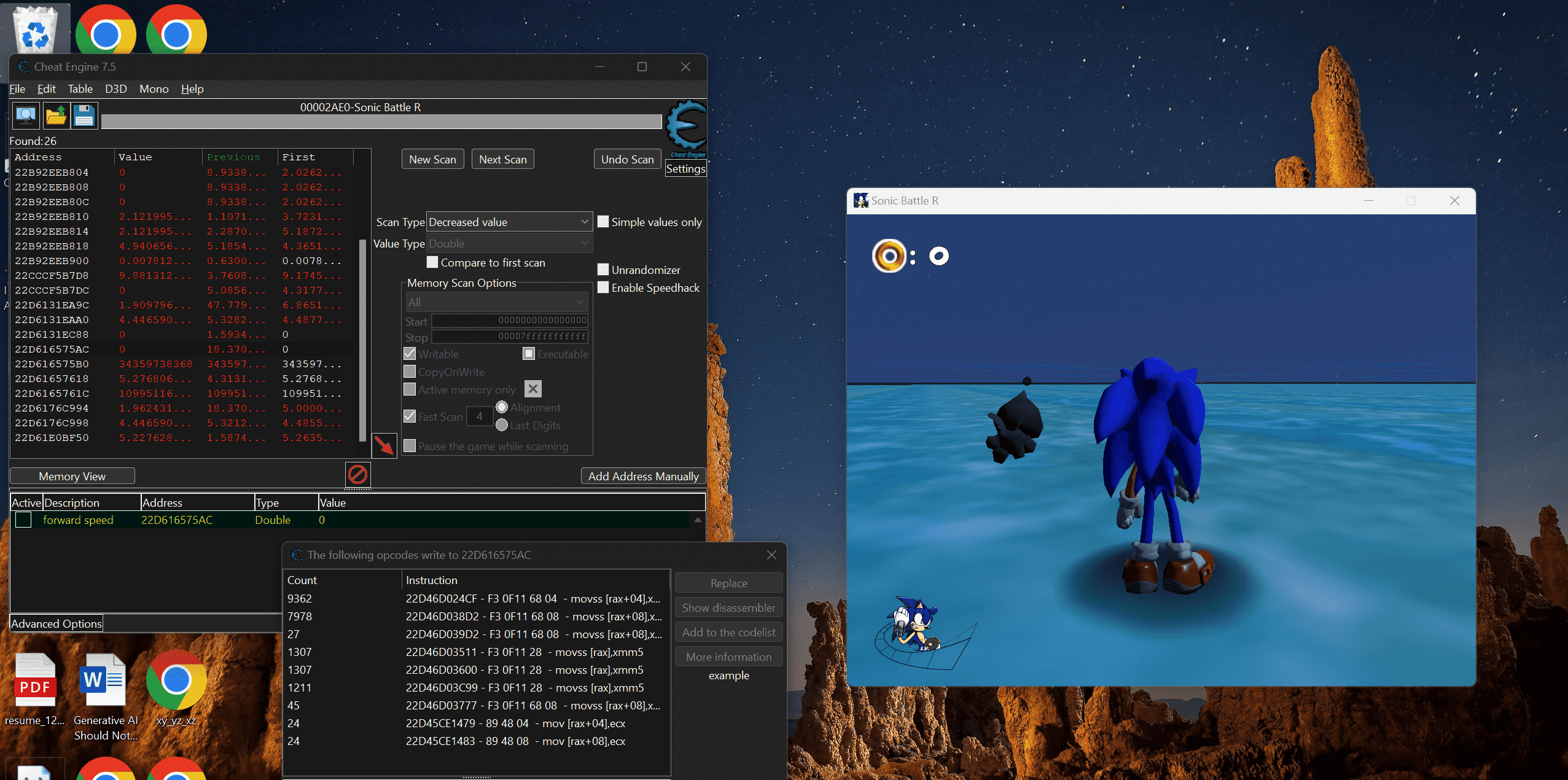Select the instruction row with count 9362

[473, 598]
